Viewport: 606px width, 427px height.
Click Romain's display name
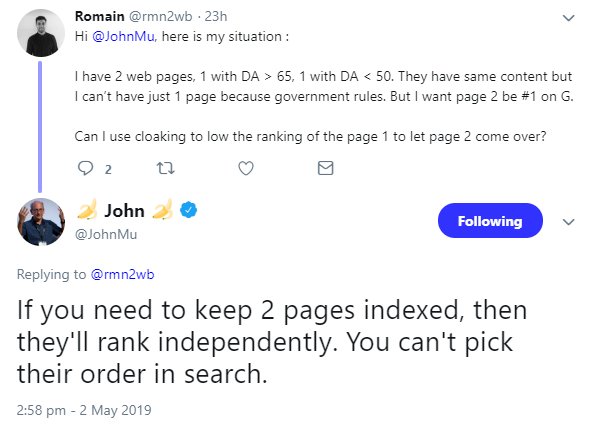100,18
